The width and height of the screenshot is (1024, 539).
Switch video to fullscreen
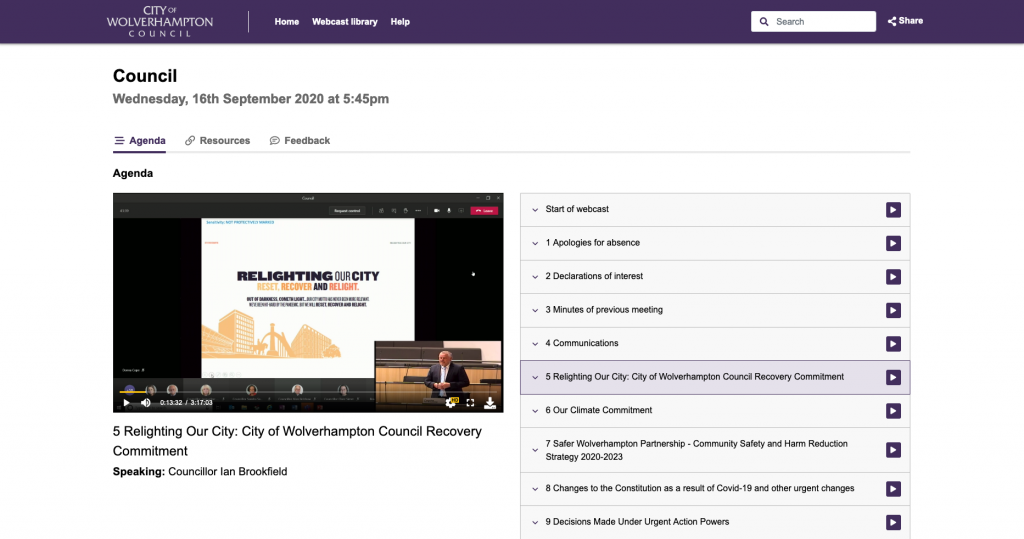coord(470,402)
